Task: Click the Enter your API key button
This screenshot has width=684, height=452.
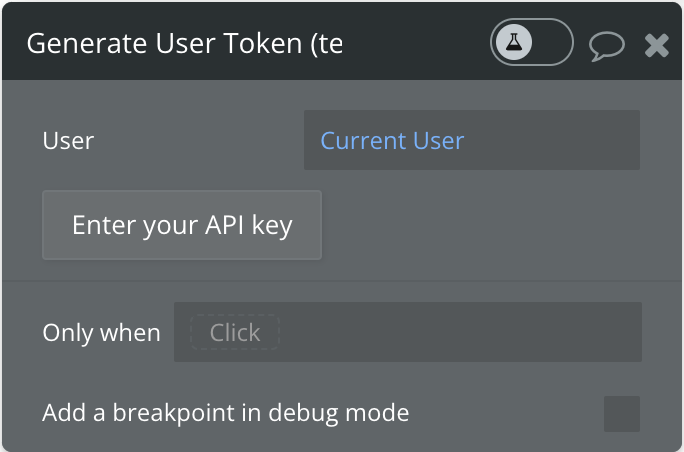Action: tap(182, 225)
